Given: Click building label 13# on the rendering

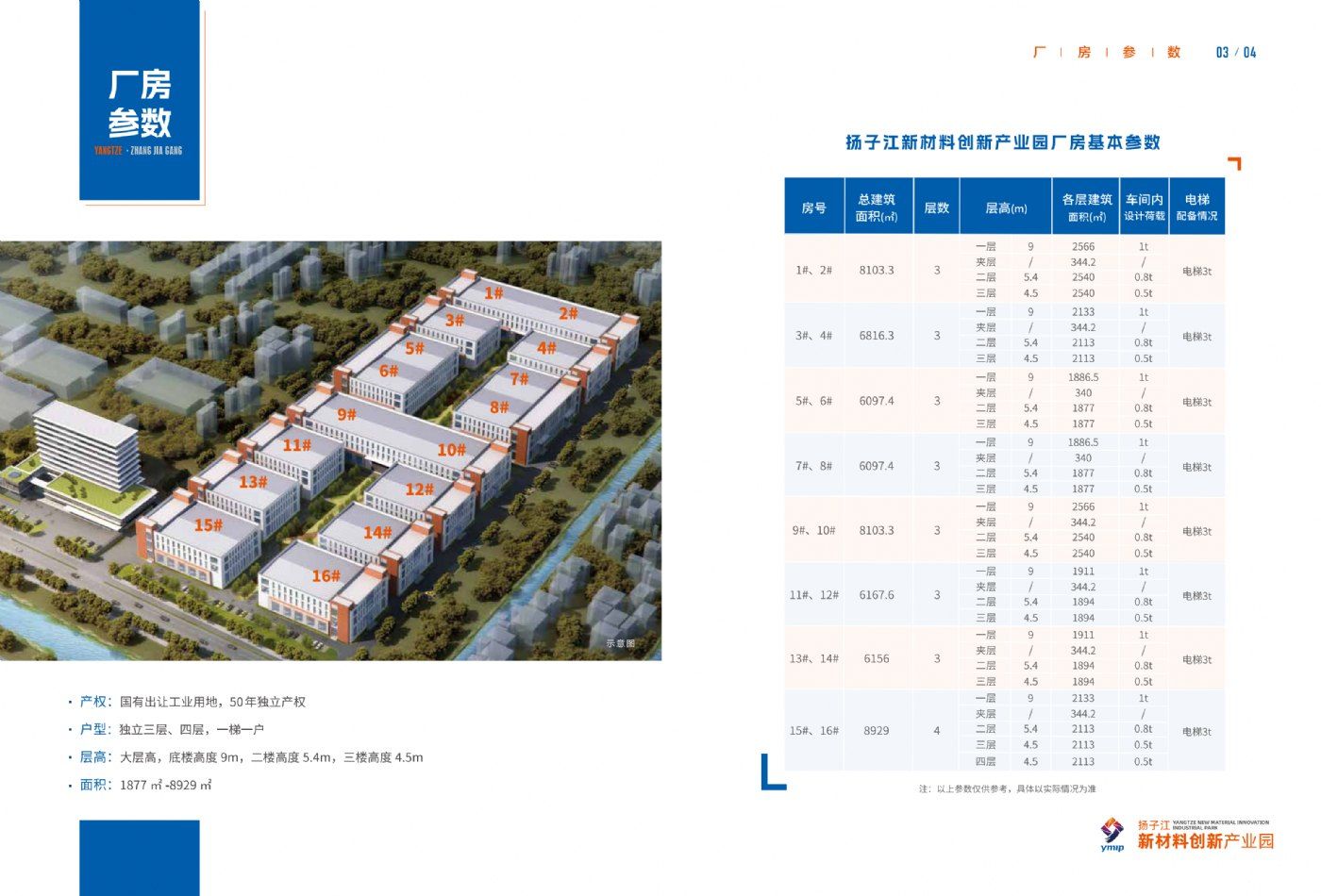Looking at the screenshot, I should point(253,482).
